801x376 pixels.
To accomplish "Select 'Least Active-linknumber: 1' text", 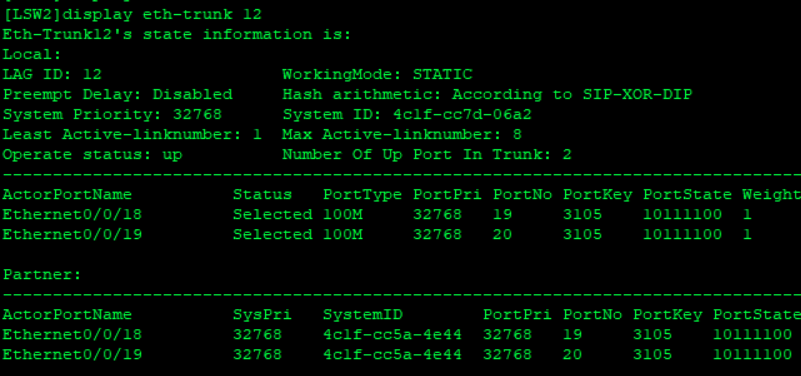I will 132,134.
